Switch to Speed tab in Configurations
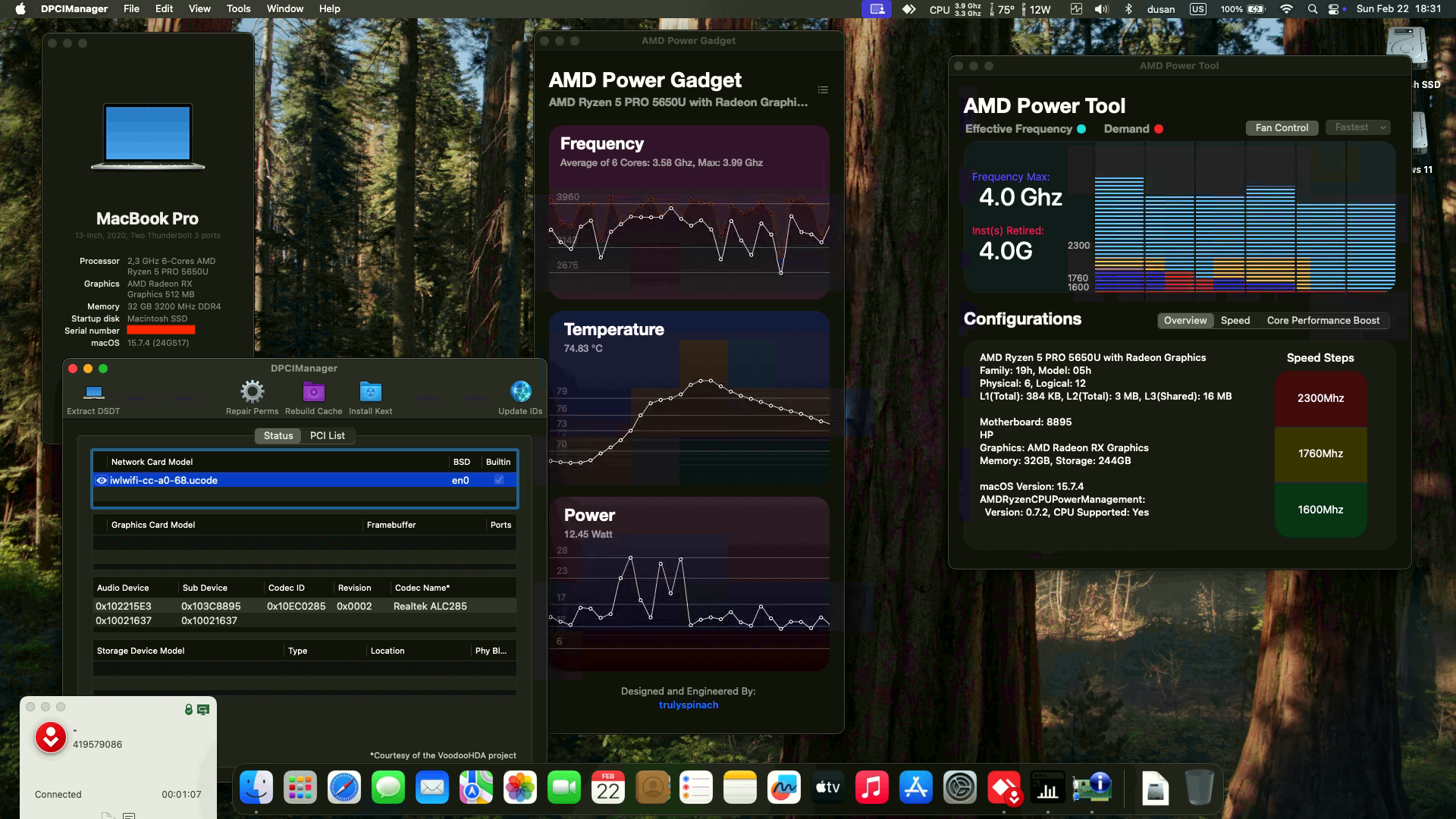 (x=1235, y=321)
